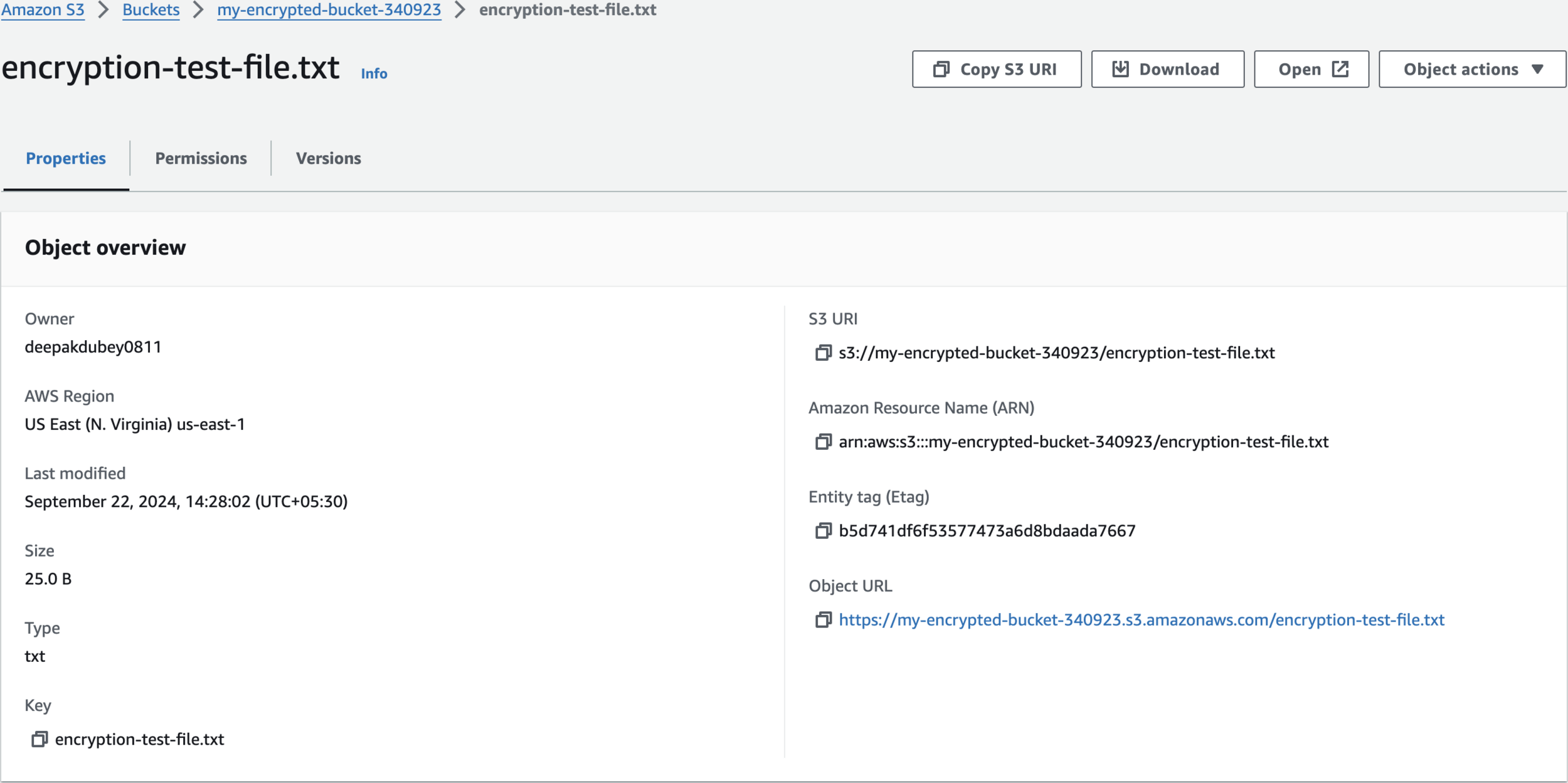Click the S3 URI text value
The width and height of the screenshot is (1568, 783).
pos(1056,353)
